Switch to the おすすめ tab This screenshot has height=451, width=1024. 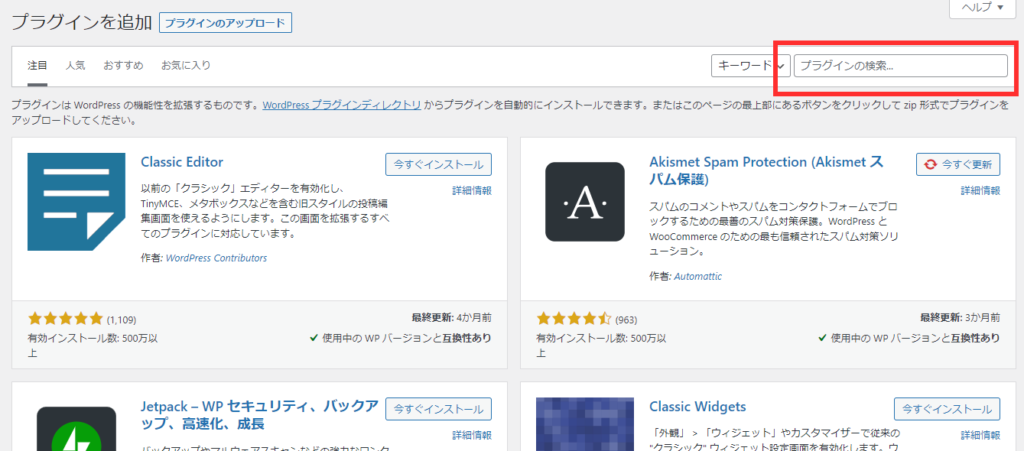[123, 65]
